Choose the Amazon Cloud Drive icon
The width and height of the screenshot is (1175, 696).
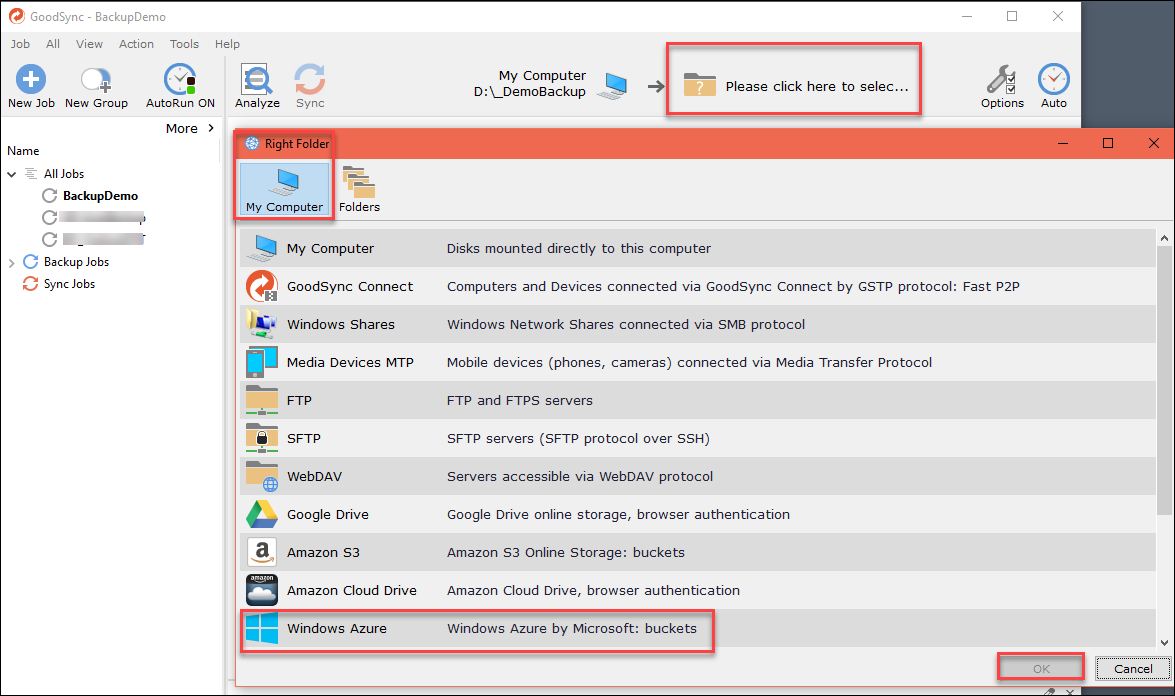(262, 590)
